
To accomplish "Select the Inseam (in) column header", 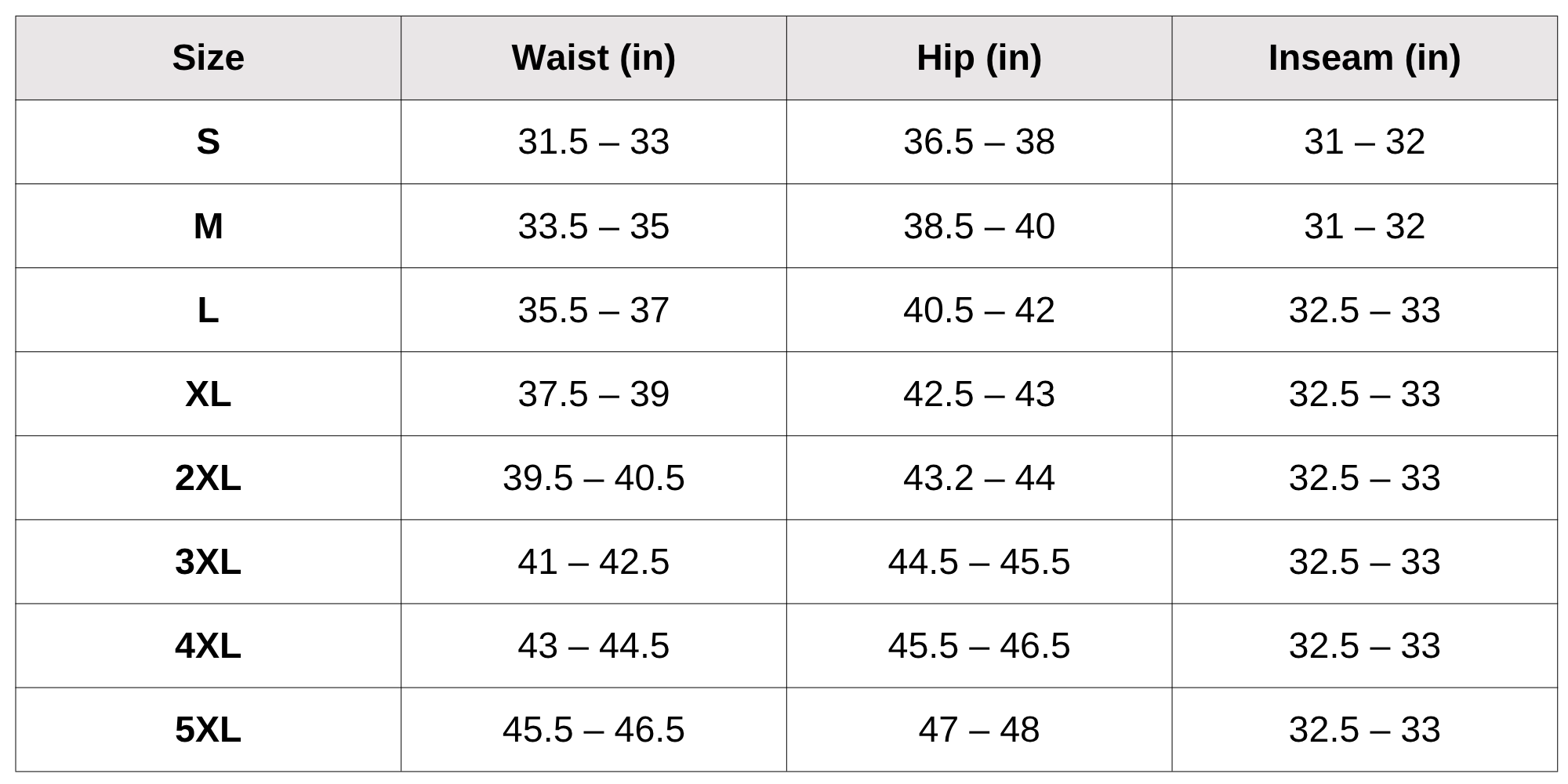I will coord(1364,58).
